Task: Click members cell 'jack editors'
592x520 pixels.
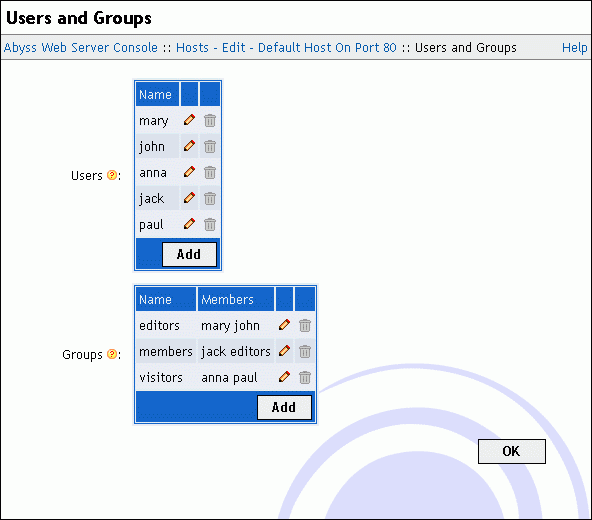Action: (x=236, y=352)
